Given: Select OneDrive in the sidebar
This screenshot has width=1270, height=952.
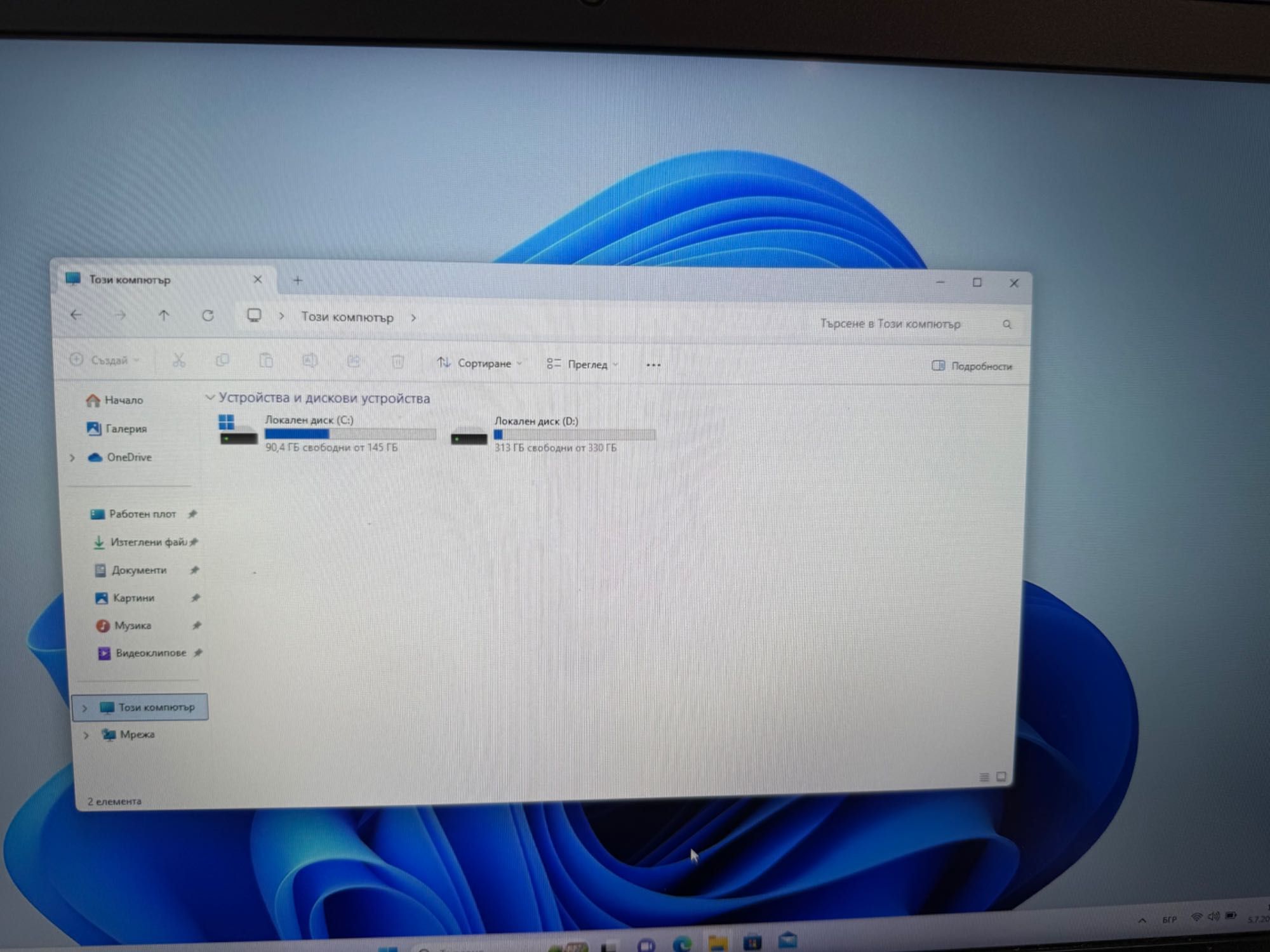Looking at the screenshot, I should tap(121, 457).
